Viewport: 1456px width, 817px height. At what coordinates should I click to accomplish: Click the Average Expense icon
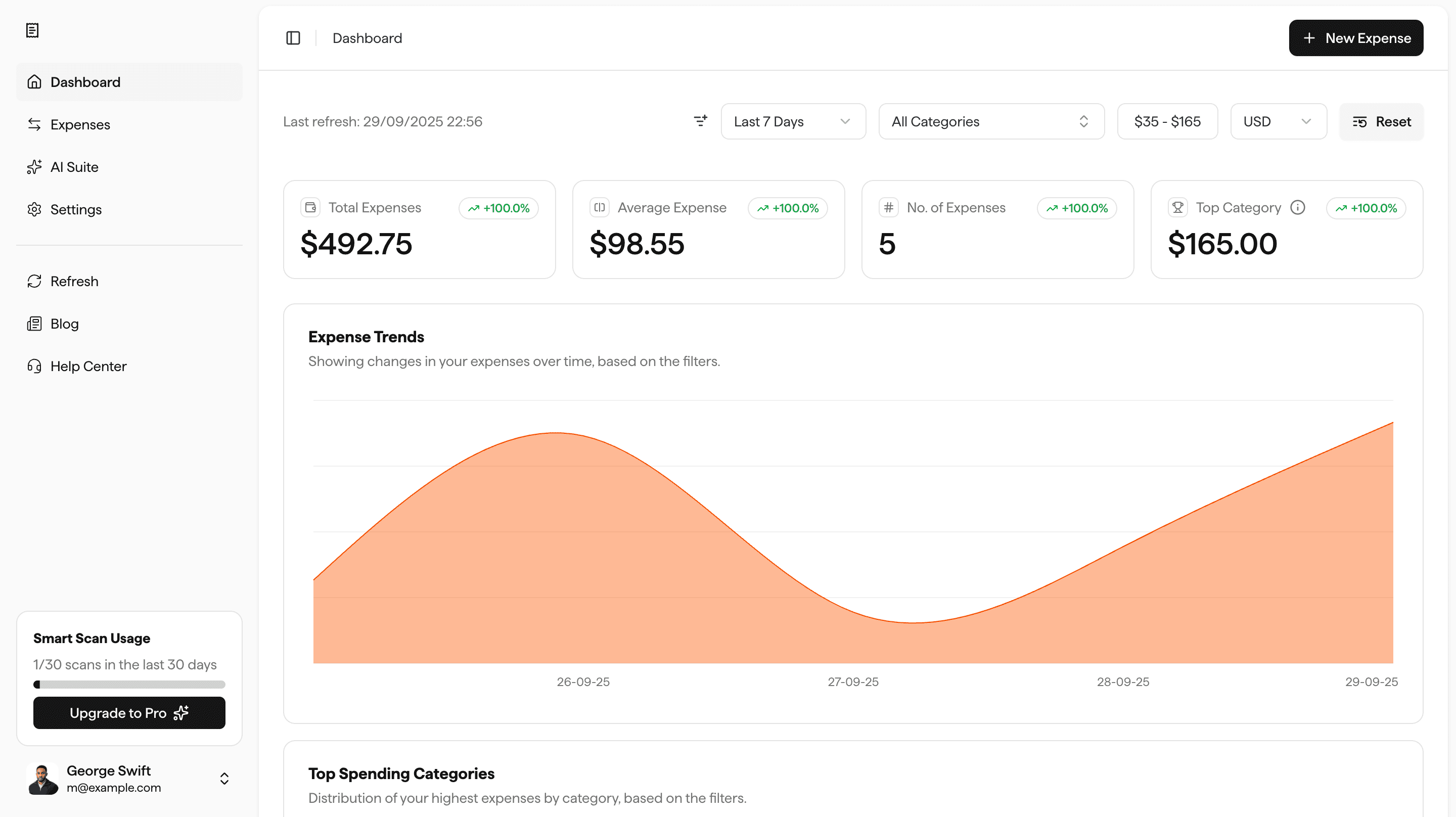[x=600, y=207]
